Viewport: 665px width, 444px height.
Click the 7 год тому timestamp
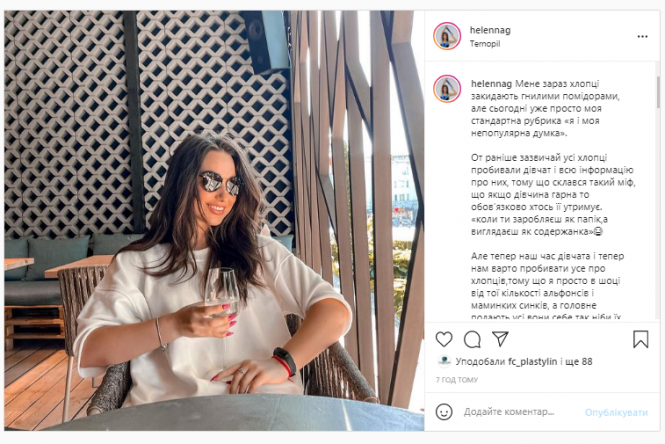tap(457, 380)
